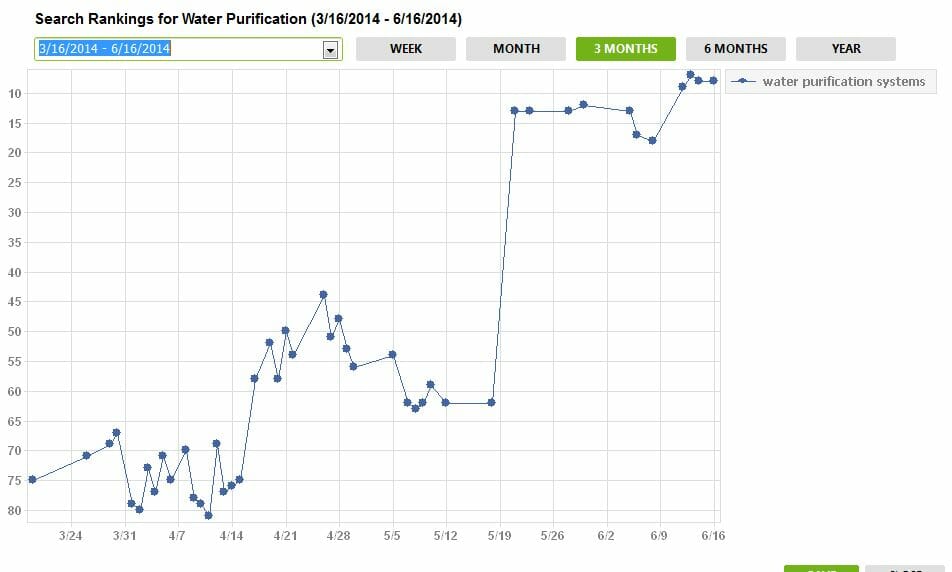Select the first data point at rank 75
The height and width of the screenshot is (572, 952).
tap(33, 480)
